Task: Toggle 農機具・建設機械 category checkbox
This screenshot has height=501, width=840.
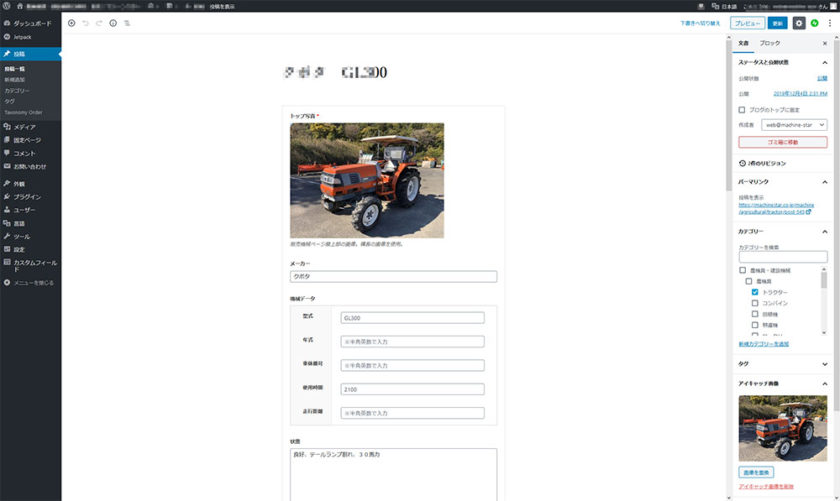Action: pos(742,270)
